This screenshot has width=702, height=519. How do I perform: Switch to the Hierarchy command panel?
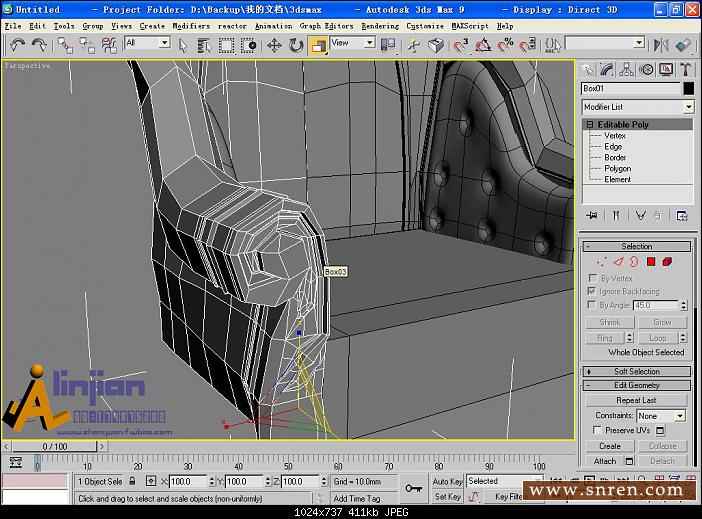coord(626,70)
